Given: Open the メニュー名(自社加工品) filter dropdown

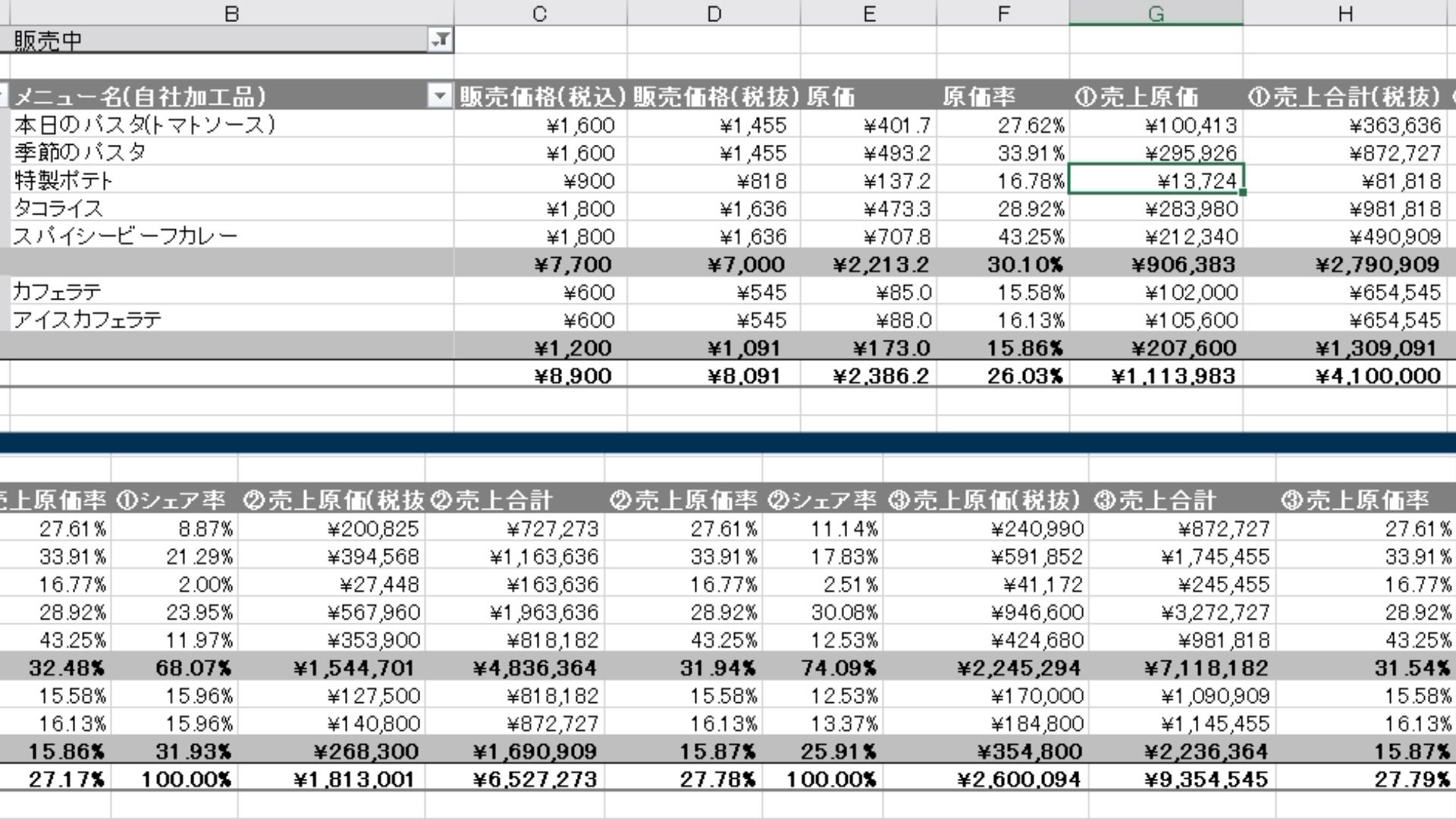Looking at the screenshot, I should [x=440, y=96].
